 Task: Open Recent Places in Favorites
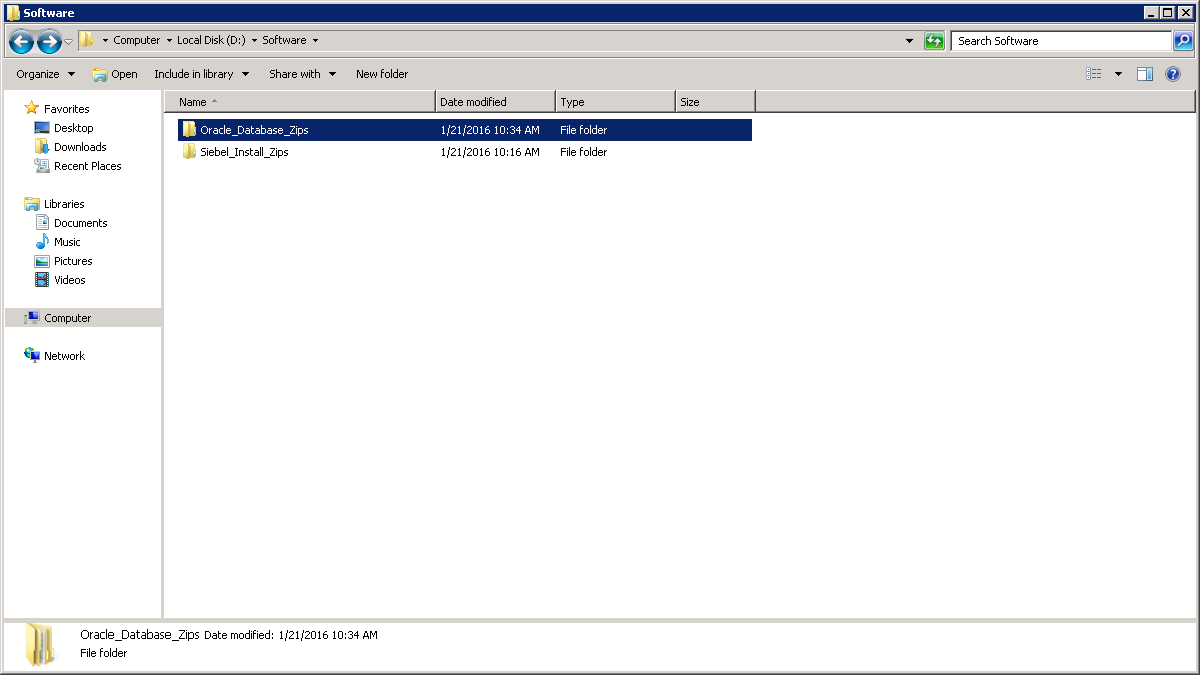click(x=87, y=166)
